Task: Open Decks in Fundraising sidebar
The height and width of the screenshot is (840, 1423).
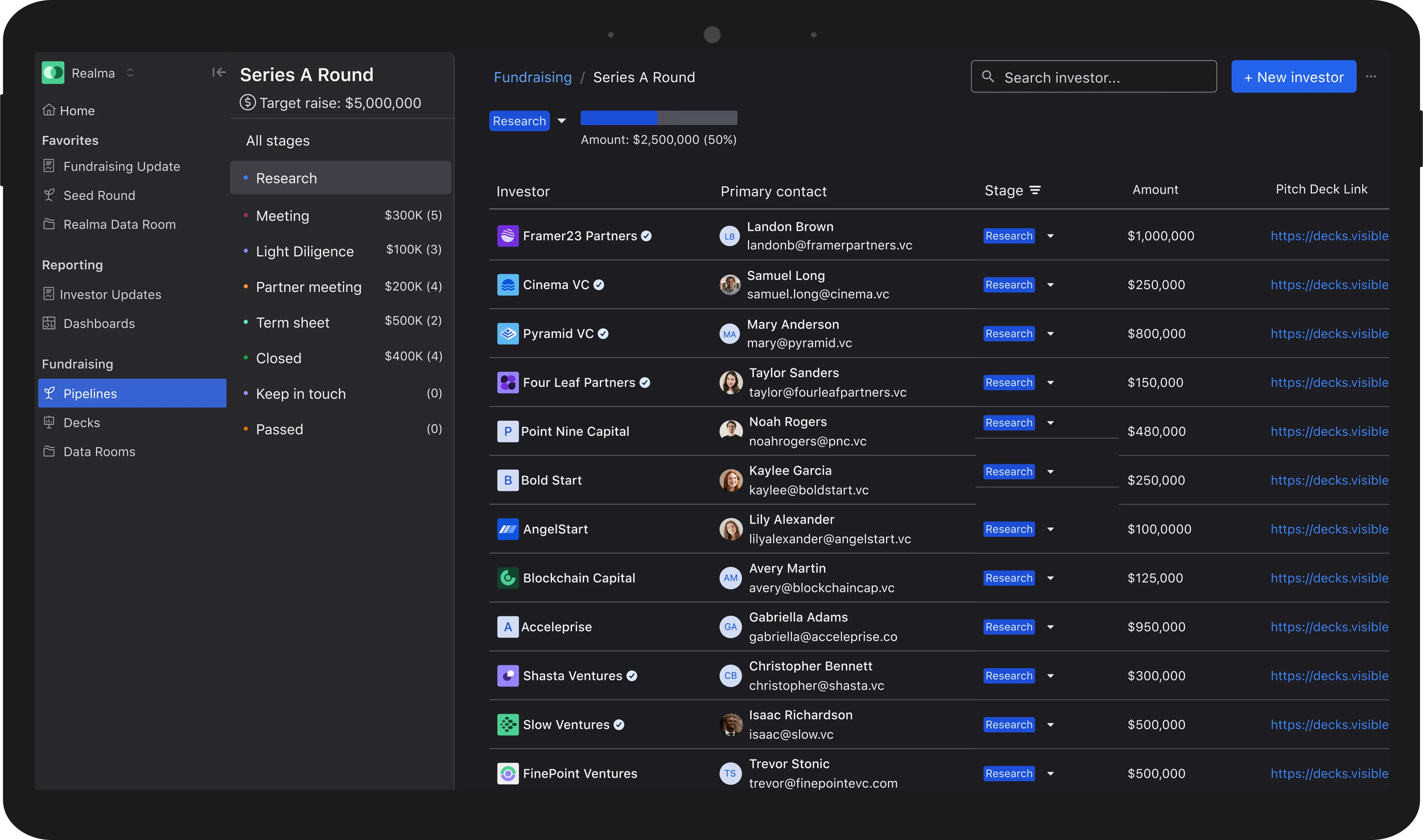Action: (82, 423)
